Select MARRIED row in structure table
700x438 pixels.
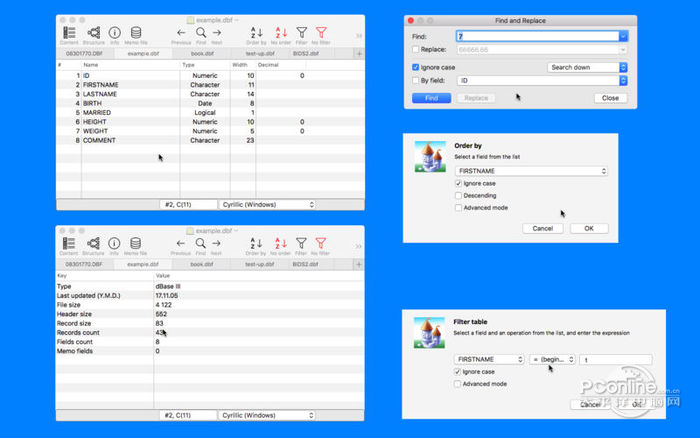point(210,113)
